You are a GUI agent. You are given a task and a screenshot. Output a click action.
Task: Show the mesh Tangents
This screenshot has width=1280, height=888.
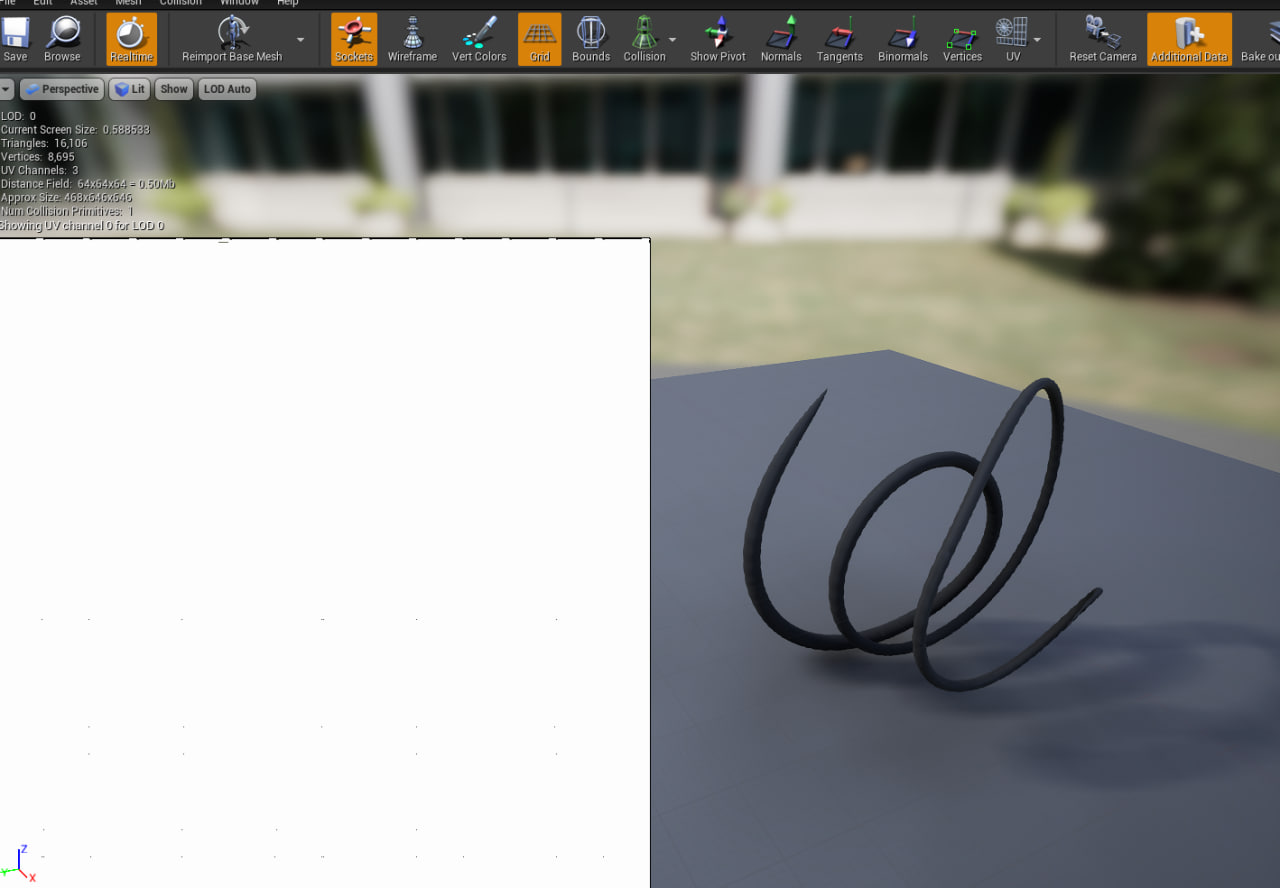(x=840, y=39)
